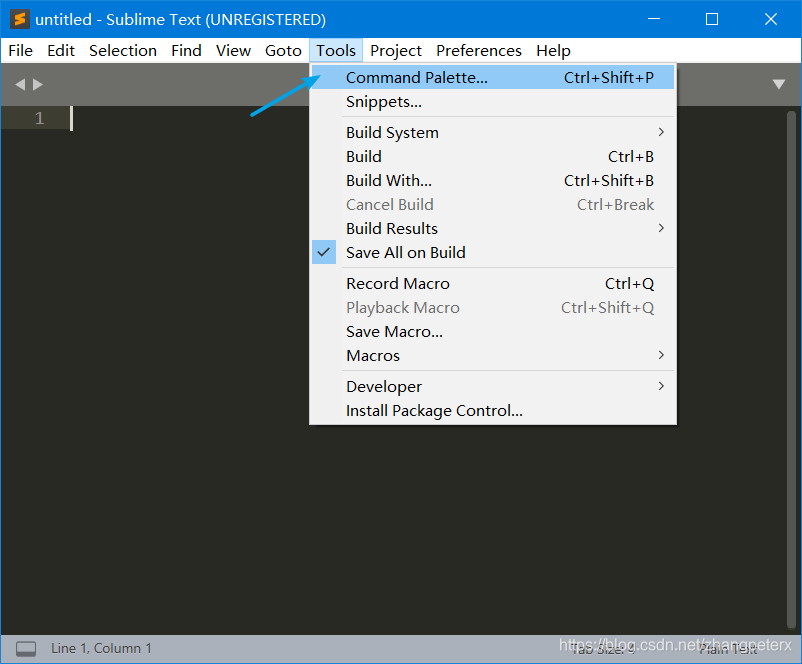The image size is (802, 664).
Task: Open the File menu
Action: [20, 51]
